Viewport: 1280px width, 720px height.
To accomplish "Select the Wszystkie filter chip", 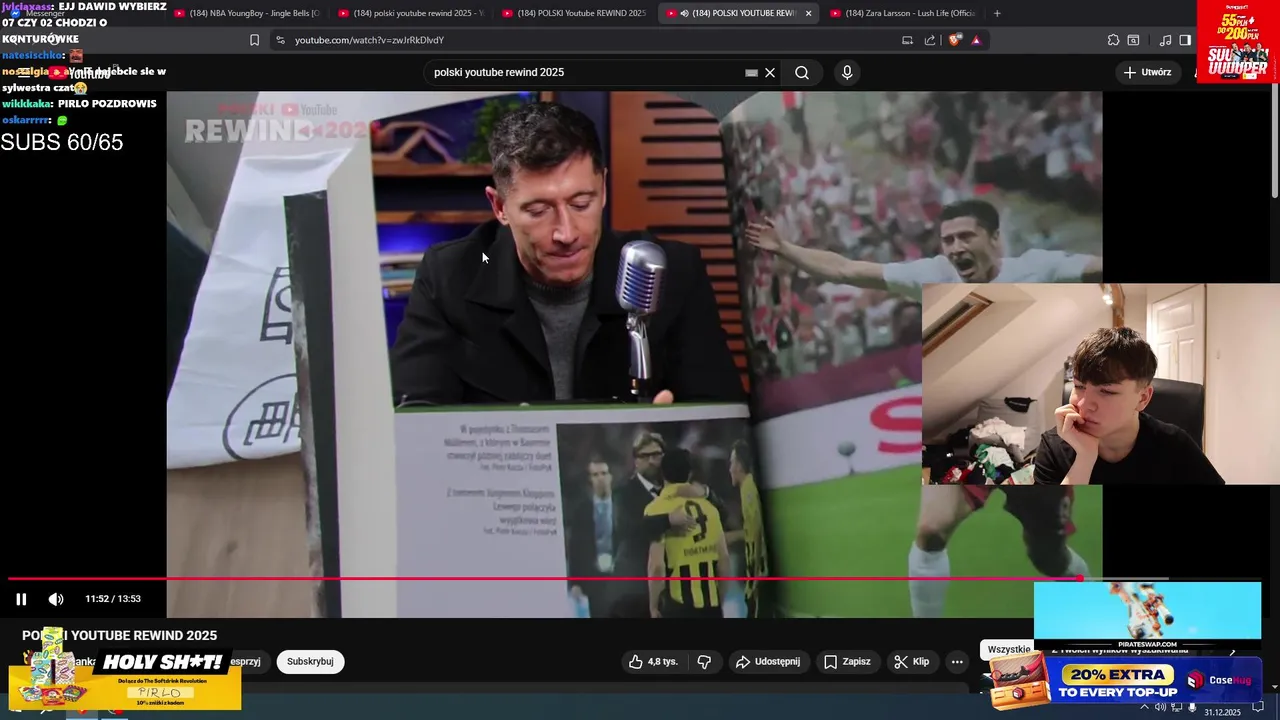I will click(1009, 649).
